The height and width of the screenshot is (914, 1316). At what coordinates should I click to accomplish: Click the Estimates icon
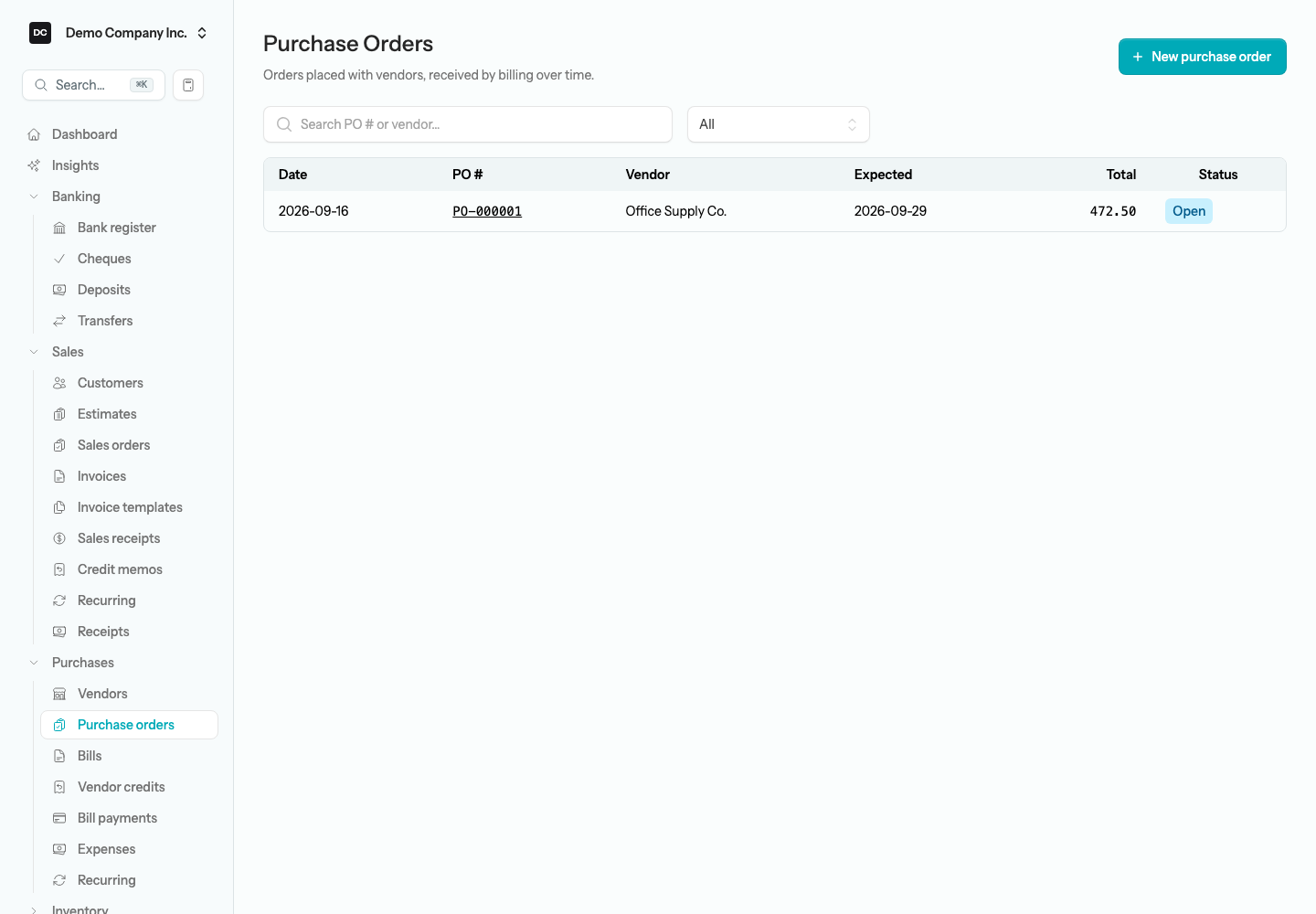[59, 414]
